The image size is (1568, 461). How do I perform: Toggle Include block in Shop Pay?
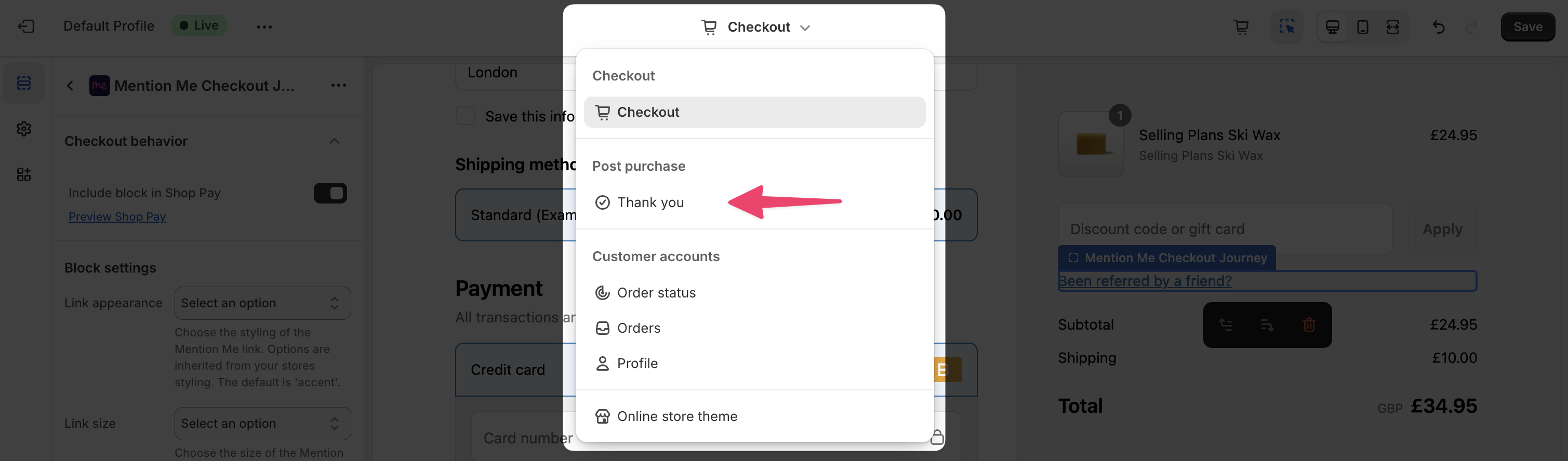tap(329, 193)
